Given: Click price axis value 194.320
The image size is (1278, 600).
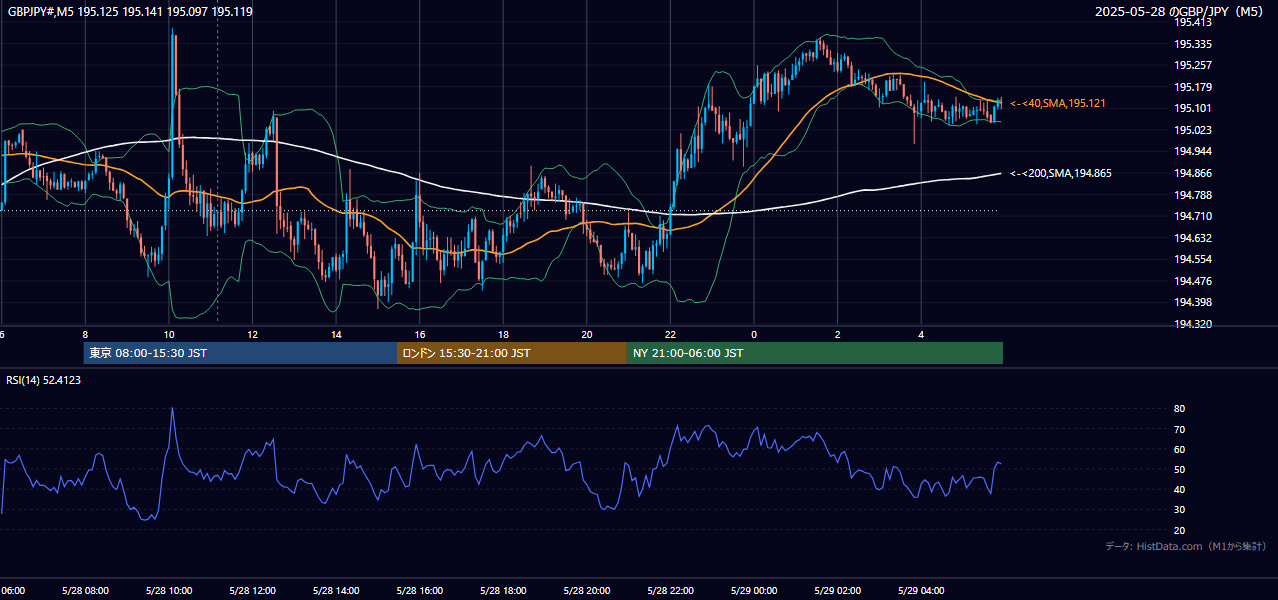Looking at the screenshot, I should (x=1193, y=324).
